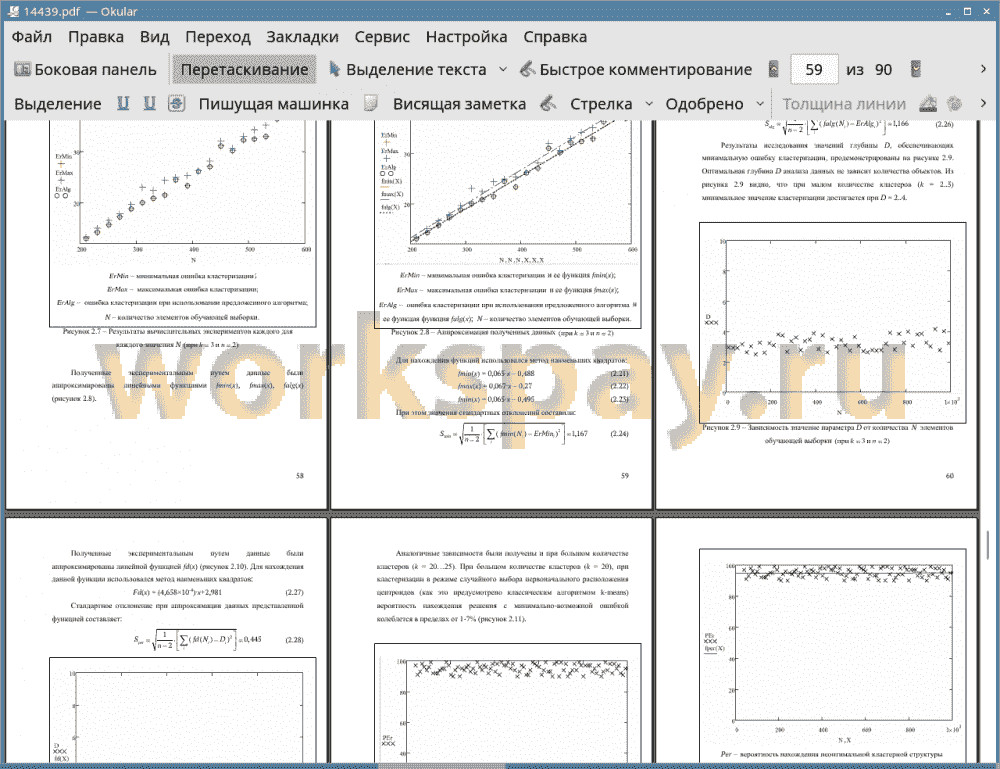The image size is (1000, 769).
Task: Select the Одобрено stamp tool
Action: point(704,104)
